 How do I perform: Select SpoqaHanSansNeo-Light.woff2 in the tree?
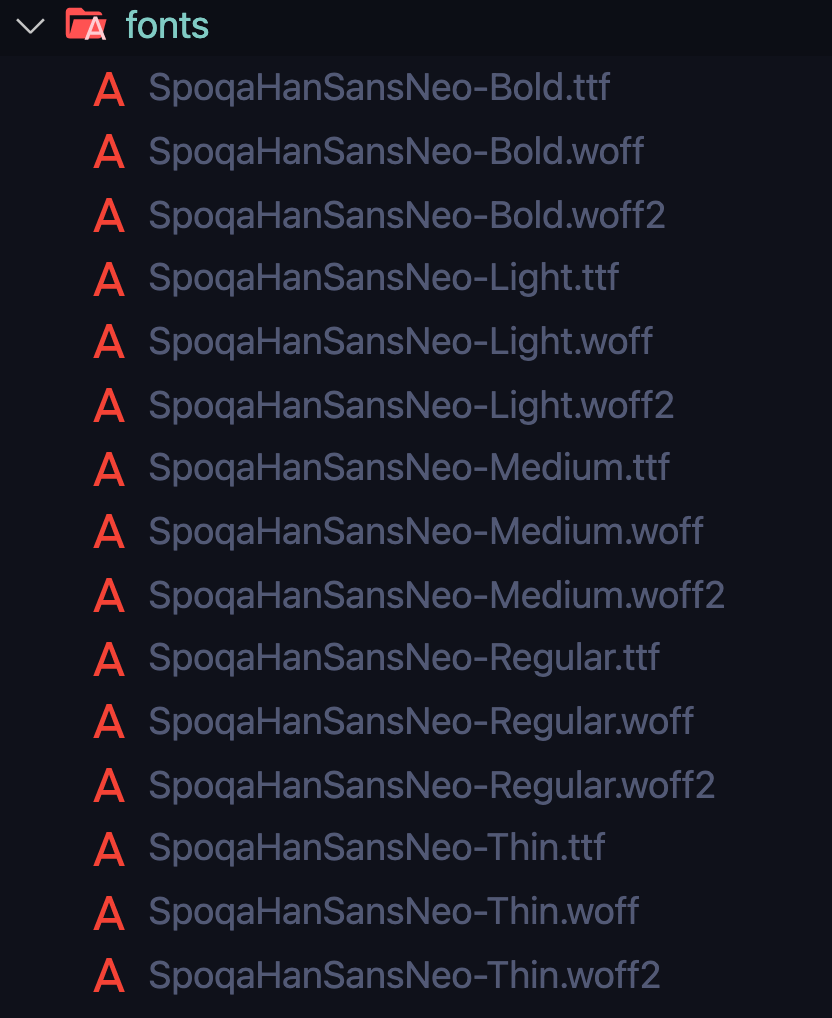(411, 406)
